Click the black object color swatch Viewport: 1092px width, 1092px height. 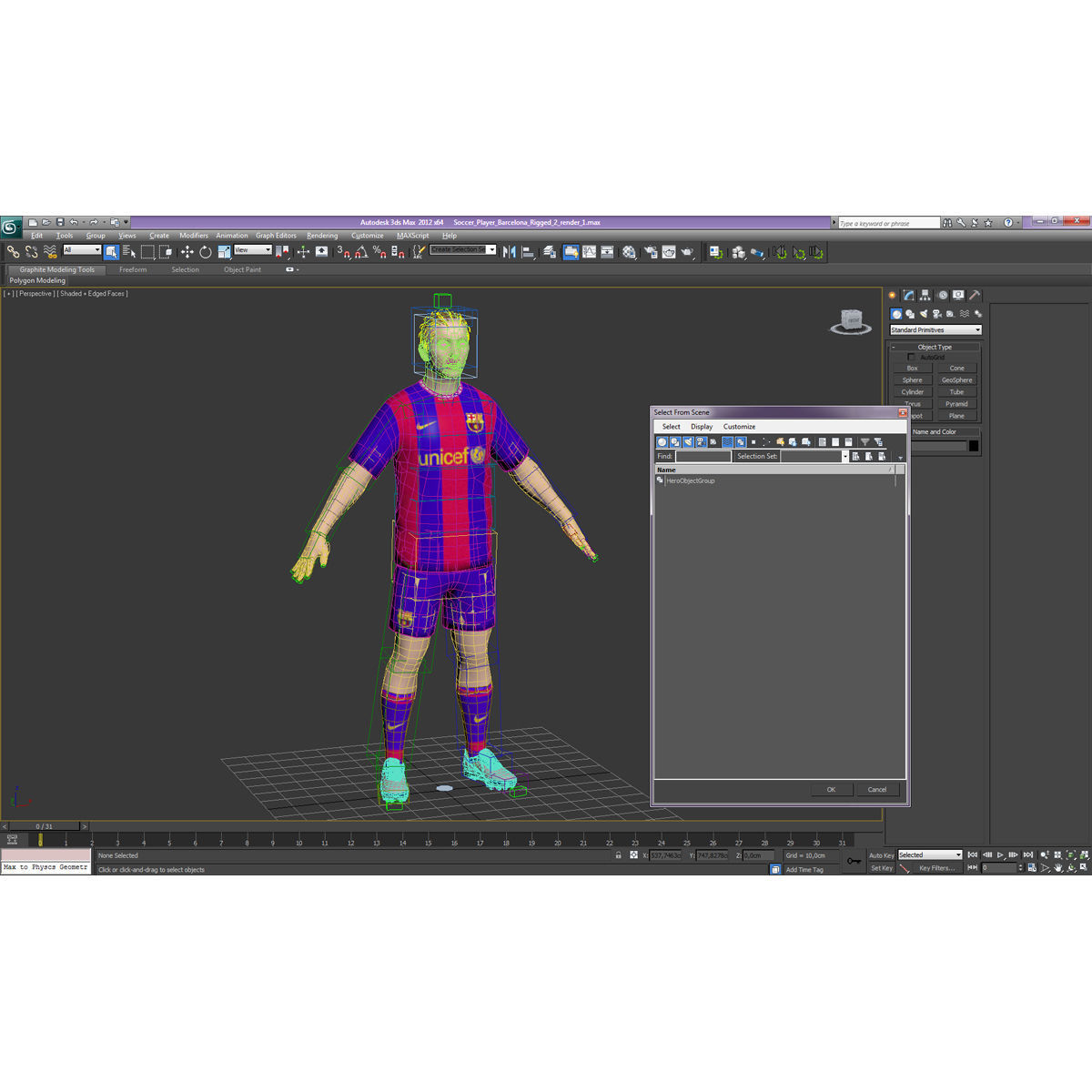tap(974, 446)
